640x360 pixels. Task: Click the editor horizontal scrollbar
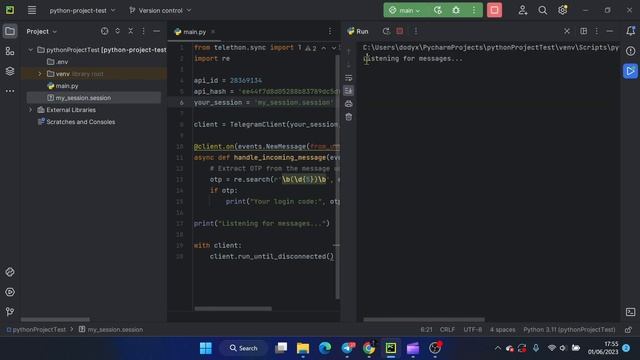pyautogui.click(x=233, y=309)
